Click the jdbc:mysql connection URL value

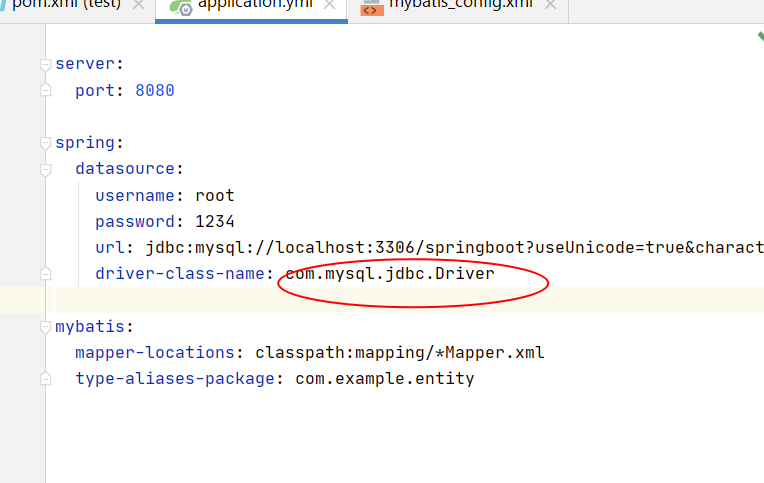[x=455, y=248]
